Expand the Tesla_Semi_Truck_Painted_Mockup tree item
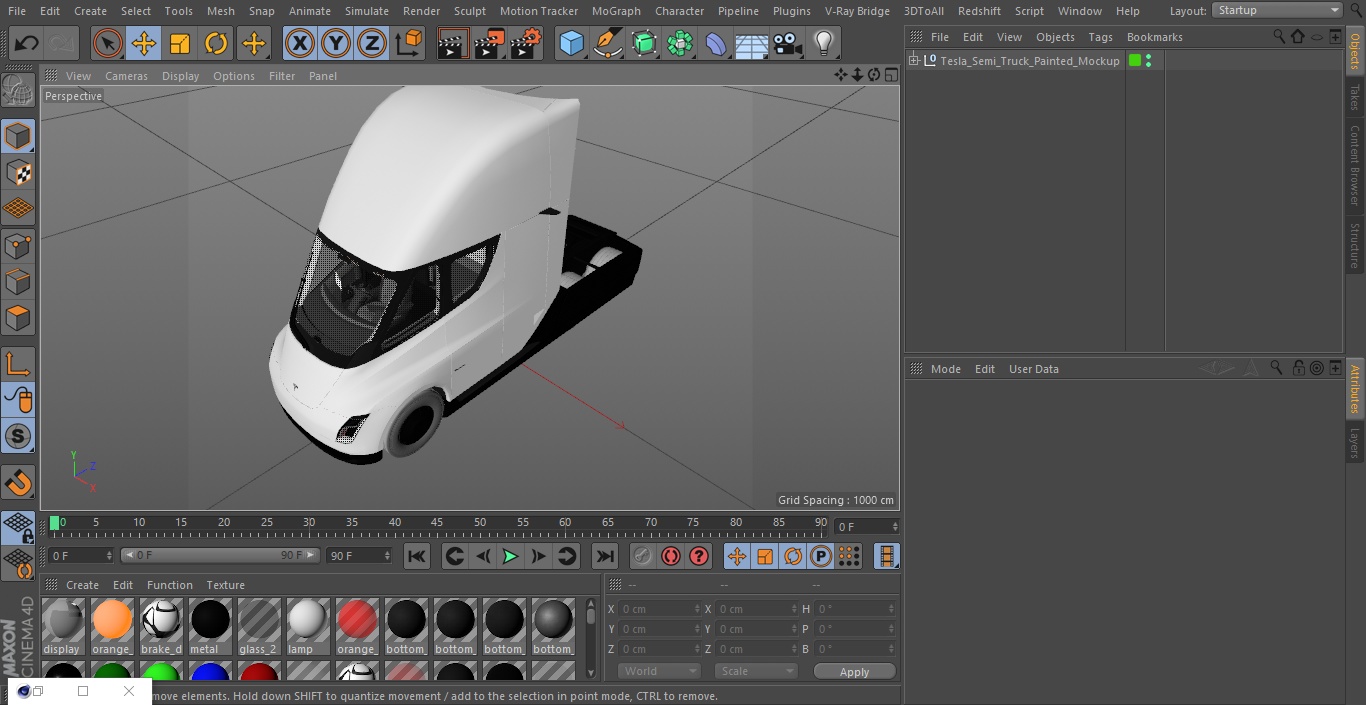The width and height of the screenshot is (1366, 705). (913, 61)
